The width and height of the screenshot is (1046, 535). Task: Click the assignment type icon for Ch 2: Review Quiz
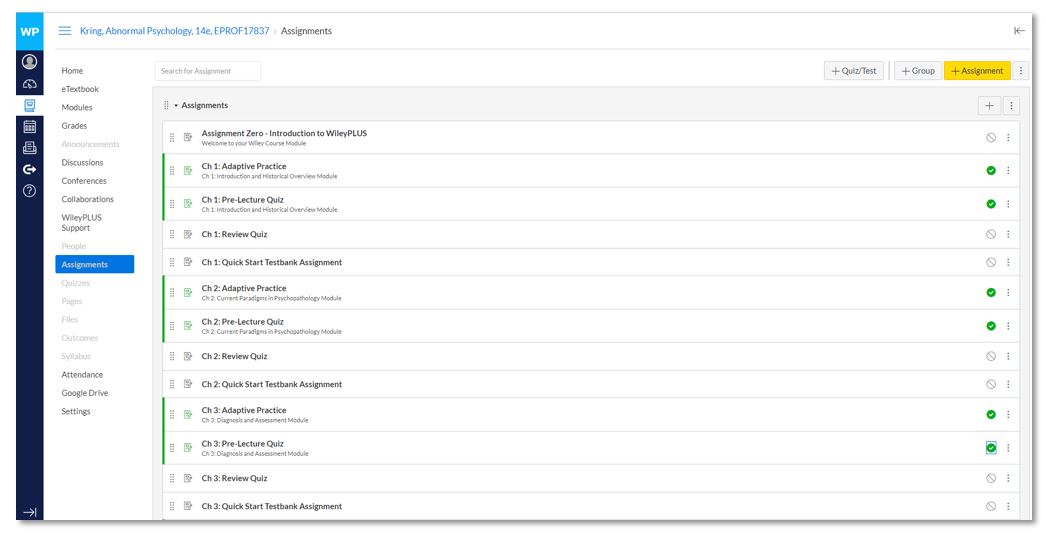click(x=188, y=356)
